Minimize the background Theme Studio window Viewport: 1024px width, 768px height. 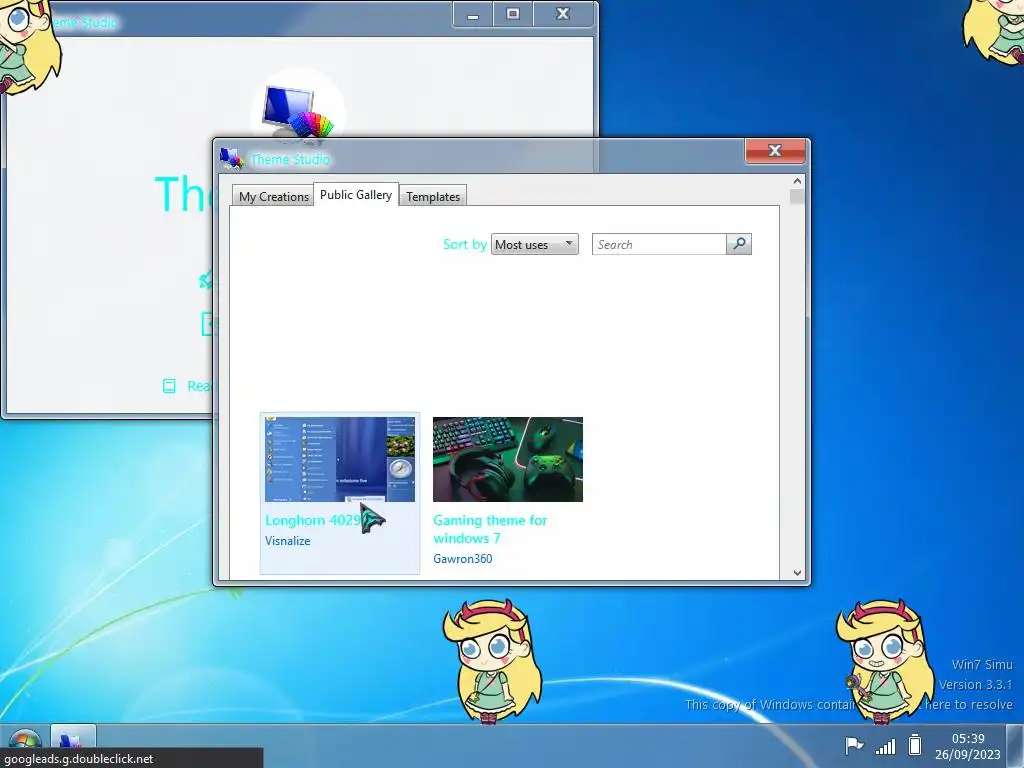coord(473,14)
